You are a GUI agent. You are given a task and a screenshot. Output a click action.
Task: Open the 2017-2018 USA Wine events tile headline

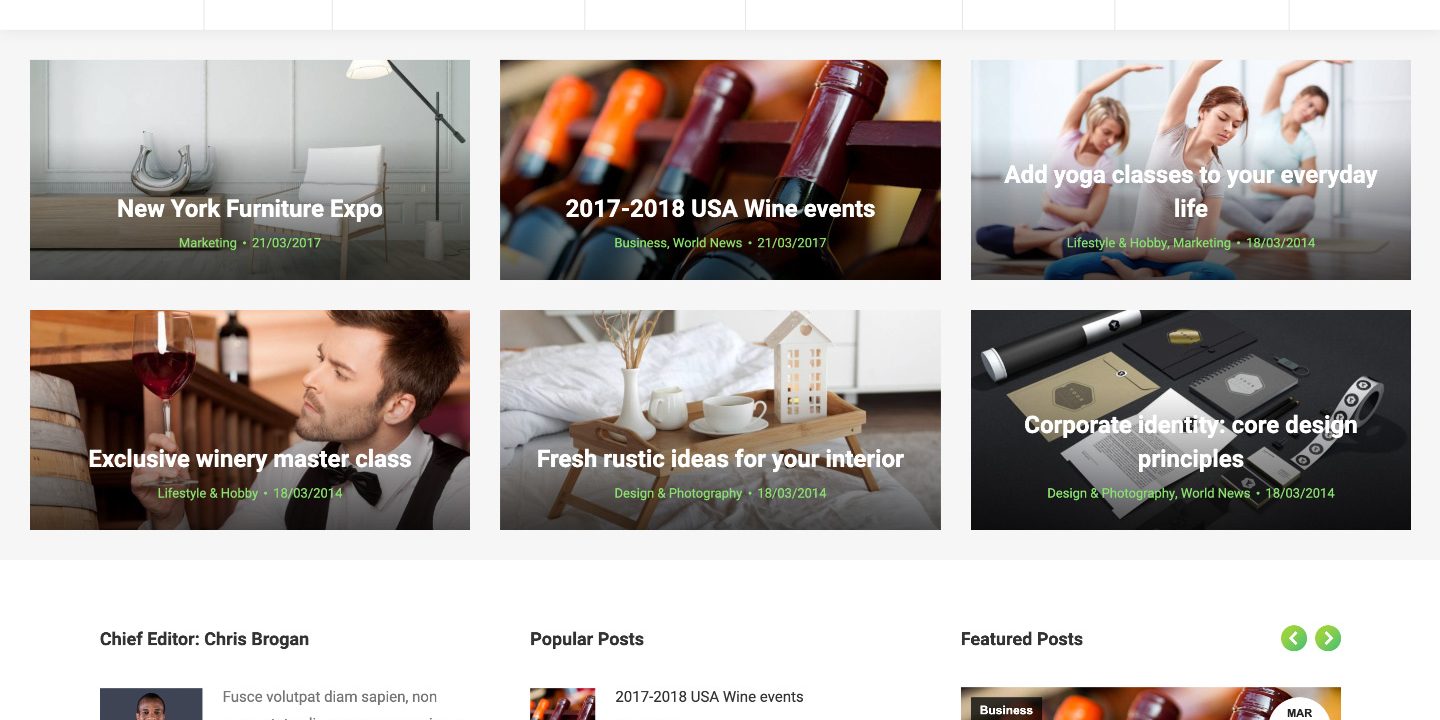click(720, 209)
